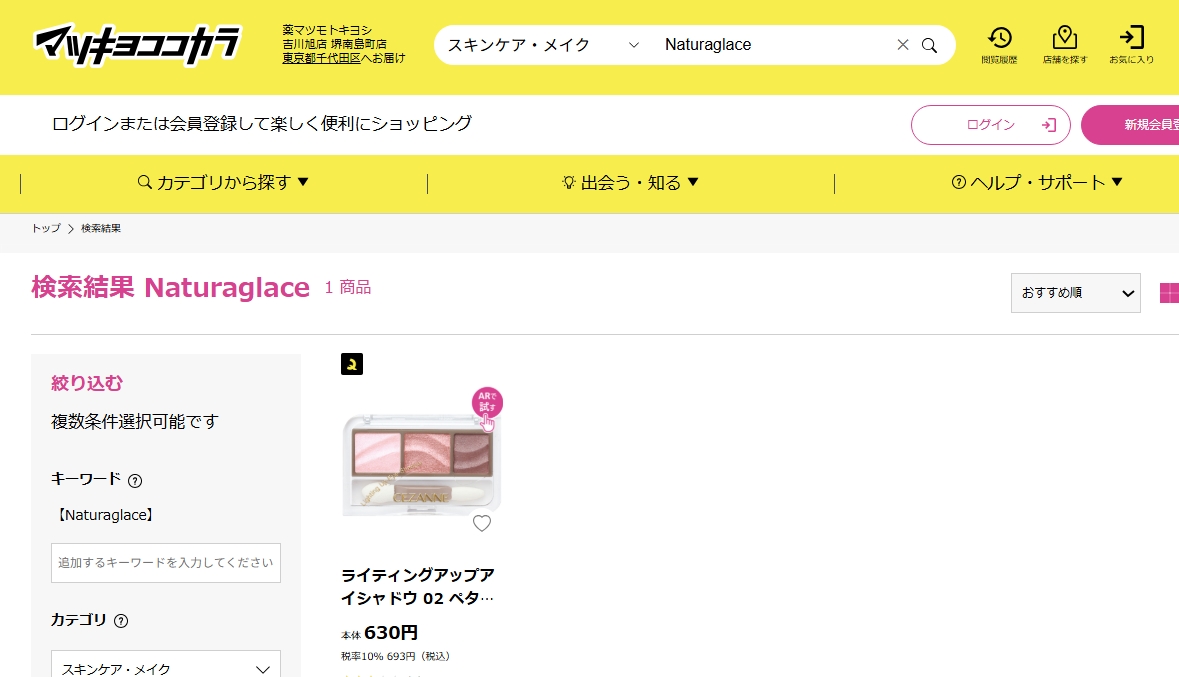Open the Matsukiyo Cocokara logo homepage
The height and width of the screenshot is (677, 1179).
pos(137,44)
